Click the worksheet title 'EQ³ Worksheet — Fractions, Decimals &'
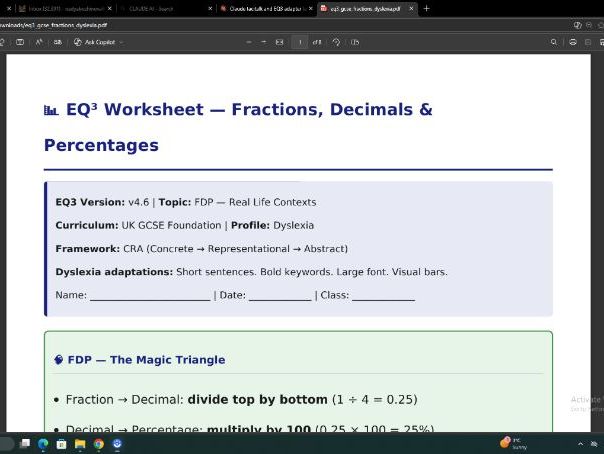This screenshot has height=454, width=604. coord(249,109)
